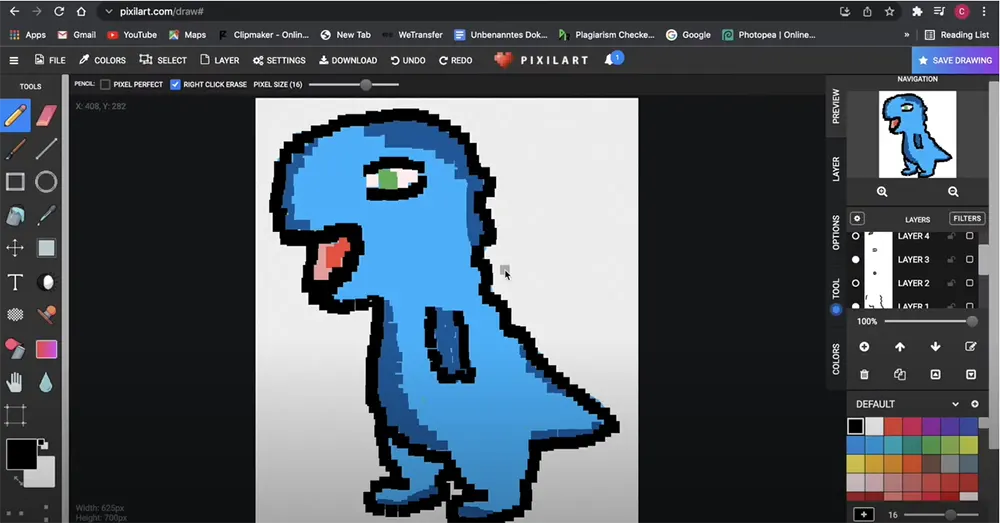Zoom out on the navigation preview
1000x523 pixels.
tap(953, 192)
